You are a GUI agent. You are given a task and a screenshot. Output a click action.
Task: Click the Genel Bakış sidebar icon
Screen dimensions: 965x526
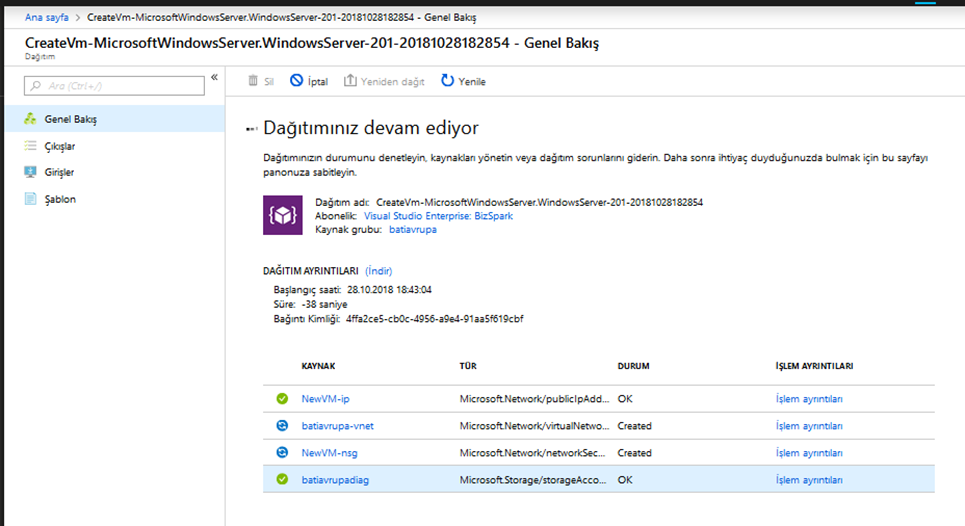(x=30, y=119)
